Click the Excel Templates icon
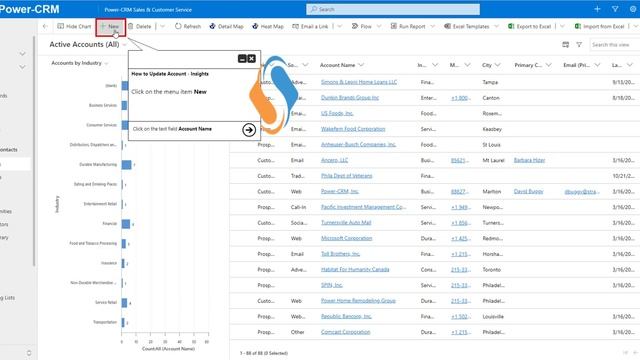This screenshot has height=360, width=640. (447, 27)
